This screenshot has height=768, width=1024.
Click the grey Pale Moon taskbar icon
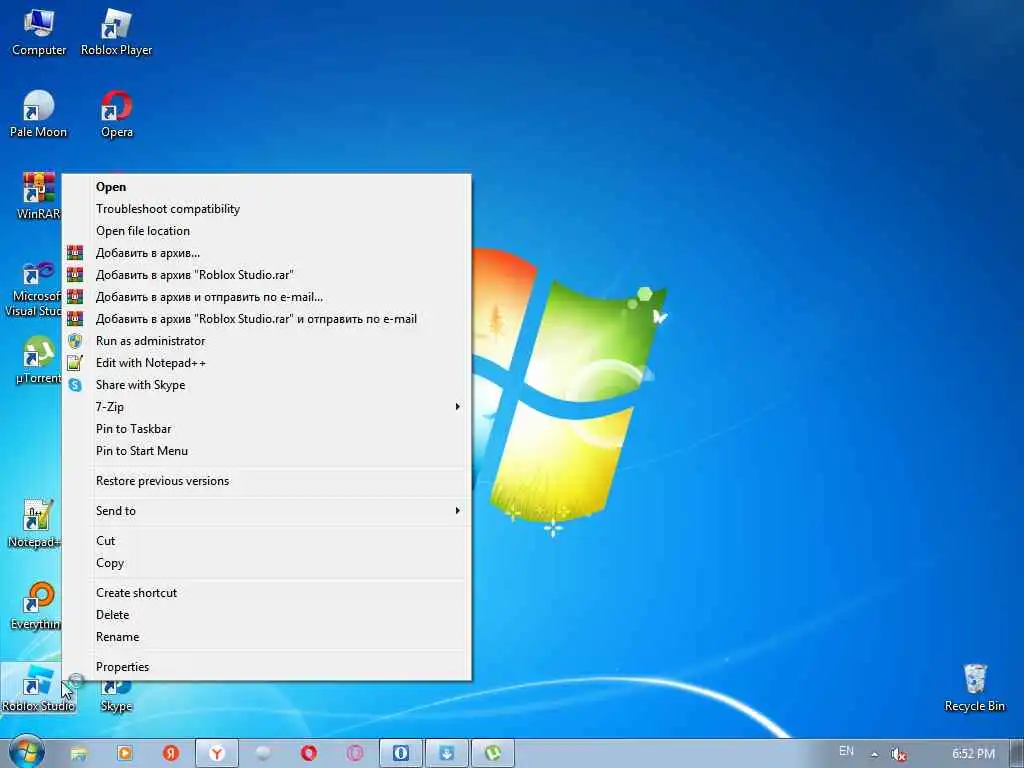[263, 754]
